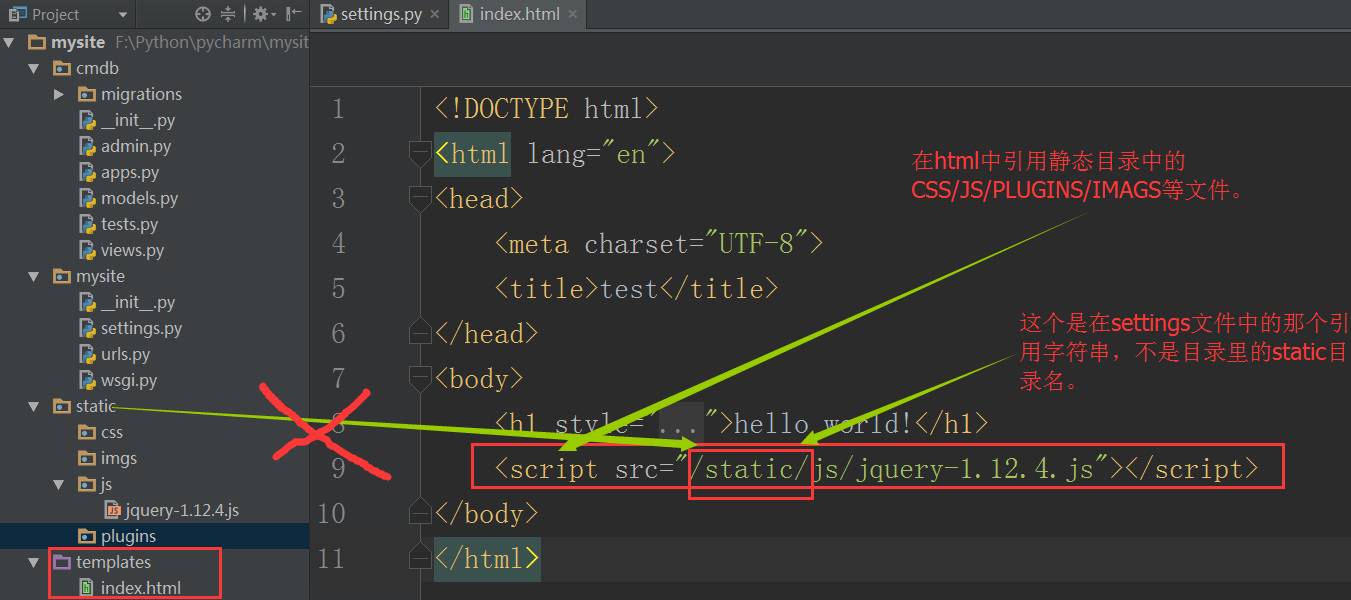Select the imgs folder
Image resolution: width=1351 pixels, height=600 pixels.
tap(118, 458)
